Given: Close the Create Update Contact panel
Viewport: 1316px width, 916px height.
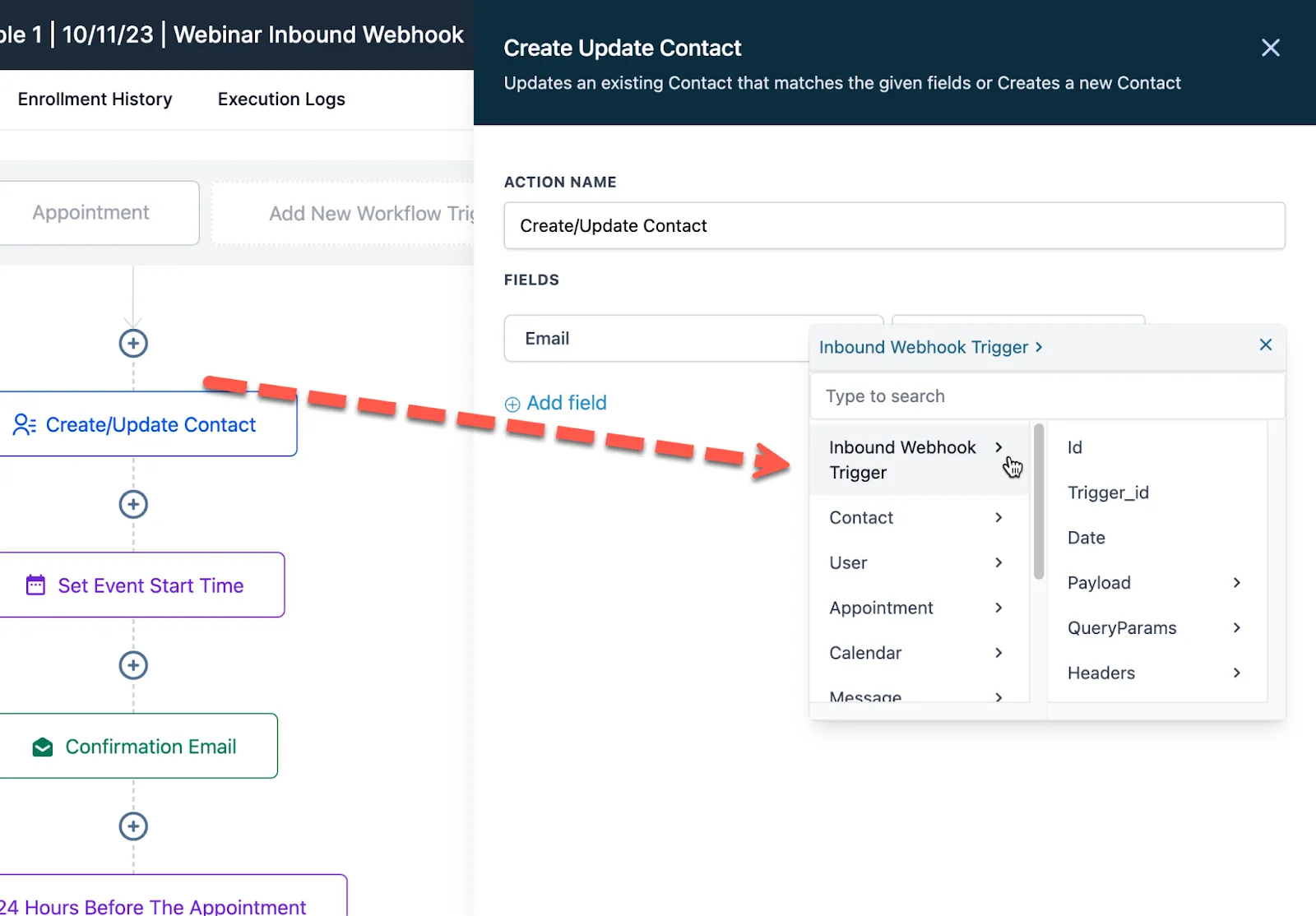Looking at the screenshot, I should pyautogui.click(x=1271, y=48).
